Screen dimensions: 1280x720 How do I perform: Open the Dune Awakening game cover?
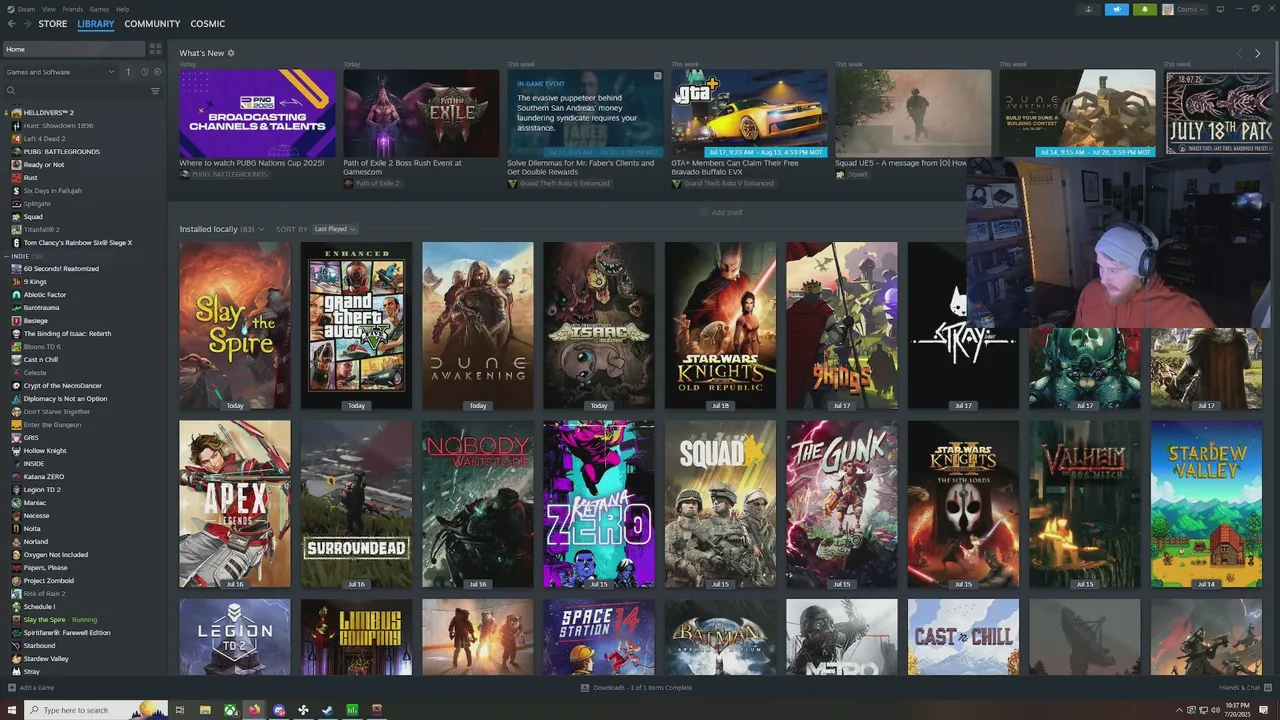coord(477,325)
